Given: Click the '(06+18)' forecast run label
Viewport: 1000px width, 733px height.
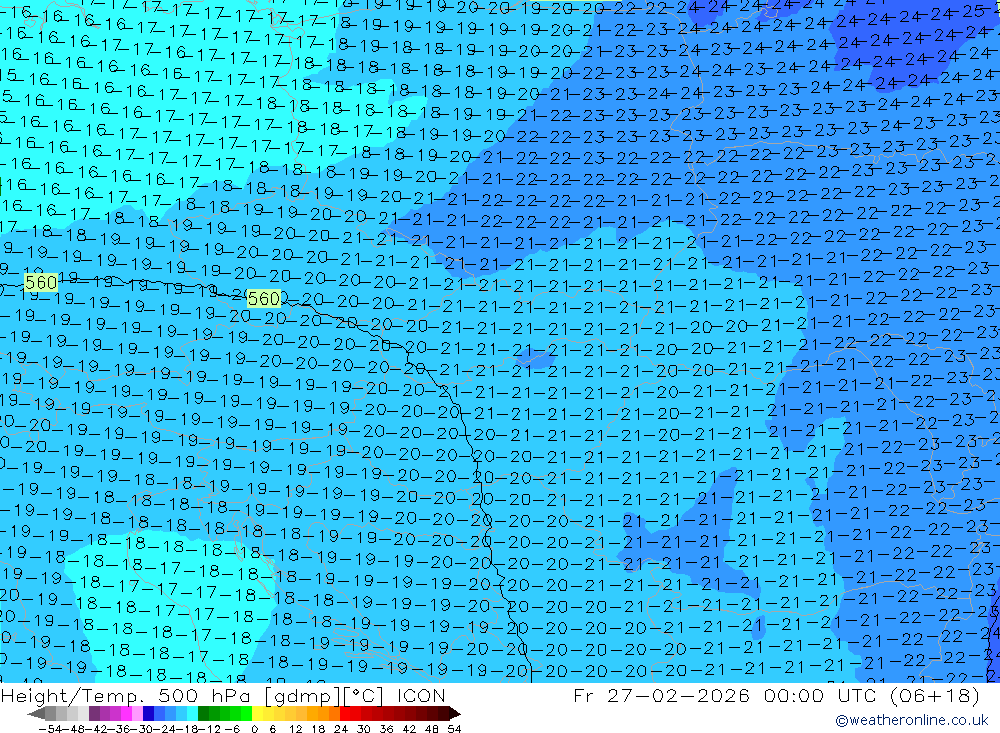Looking at the screenshot, I should pos(934,695).
